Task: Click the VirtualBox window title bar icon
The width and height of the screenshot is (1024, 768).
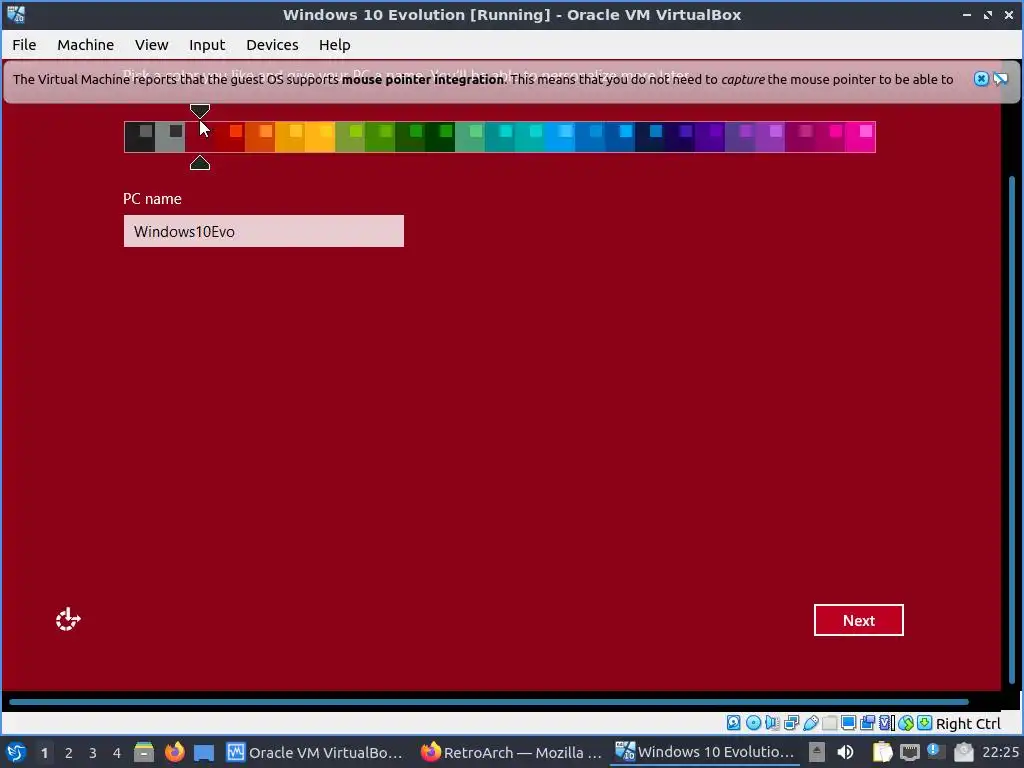Action: [x=16, y=14]
